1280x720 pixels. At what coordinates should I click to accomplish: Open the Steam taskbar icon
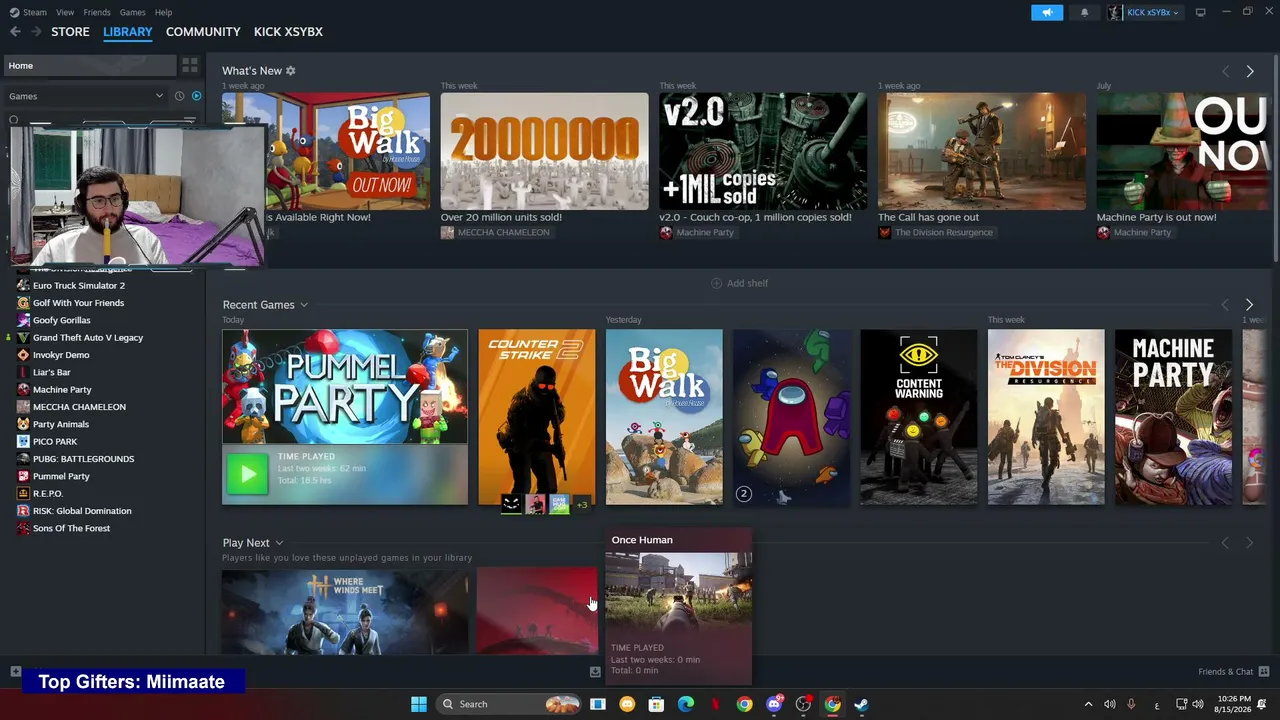pyautogui.click(x=861, y=704)
